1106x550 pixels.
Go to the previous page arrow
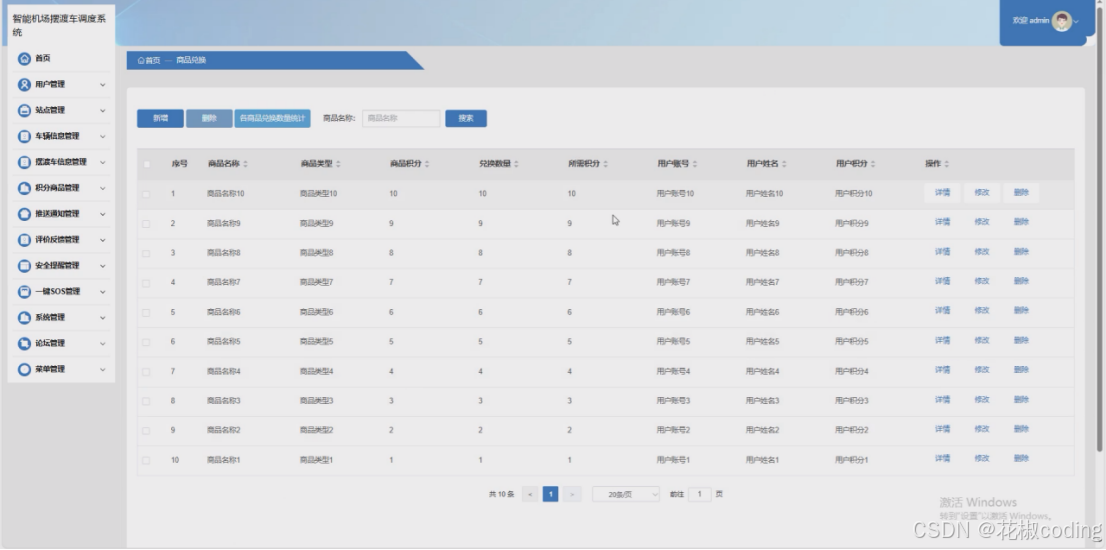[x=530, y=494]
